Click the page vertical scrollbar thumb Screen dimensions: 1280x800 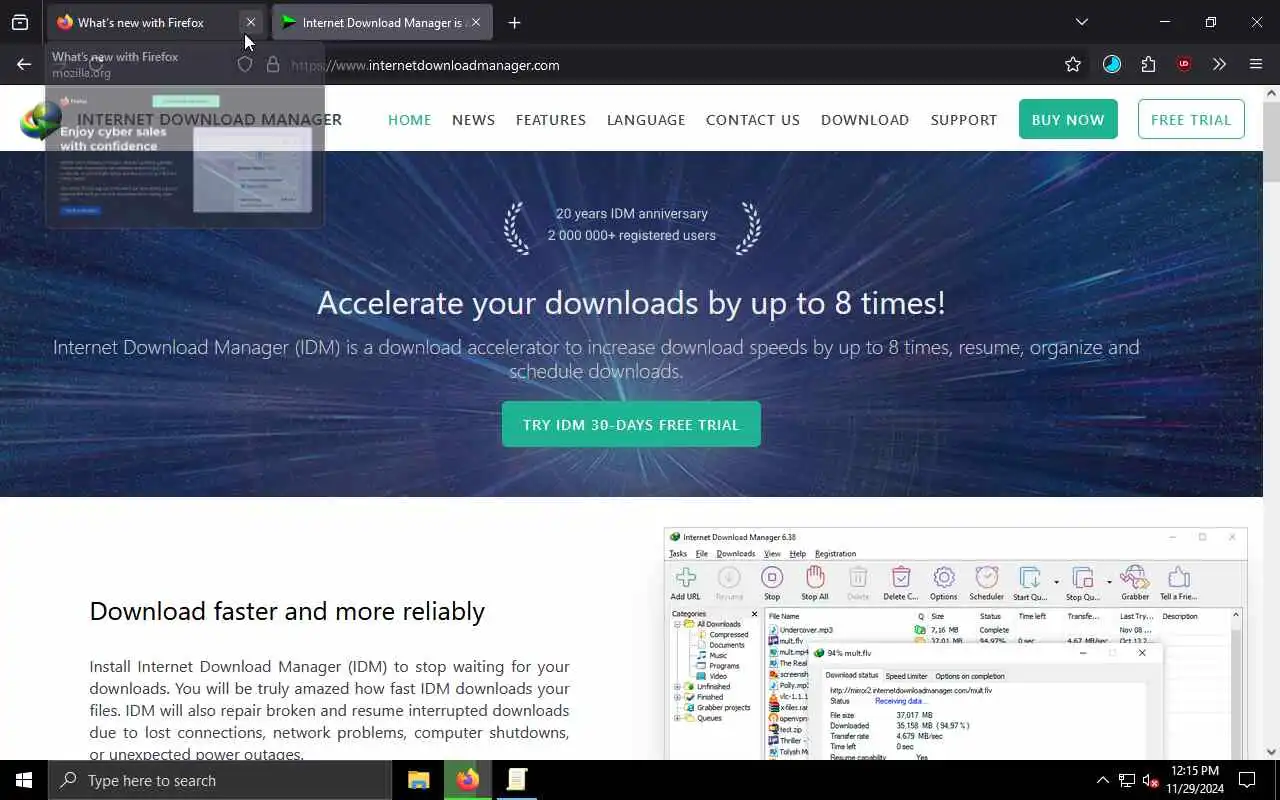click(1271, 142)
